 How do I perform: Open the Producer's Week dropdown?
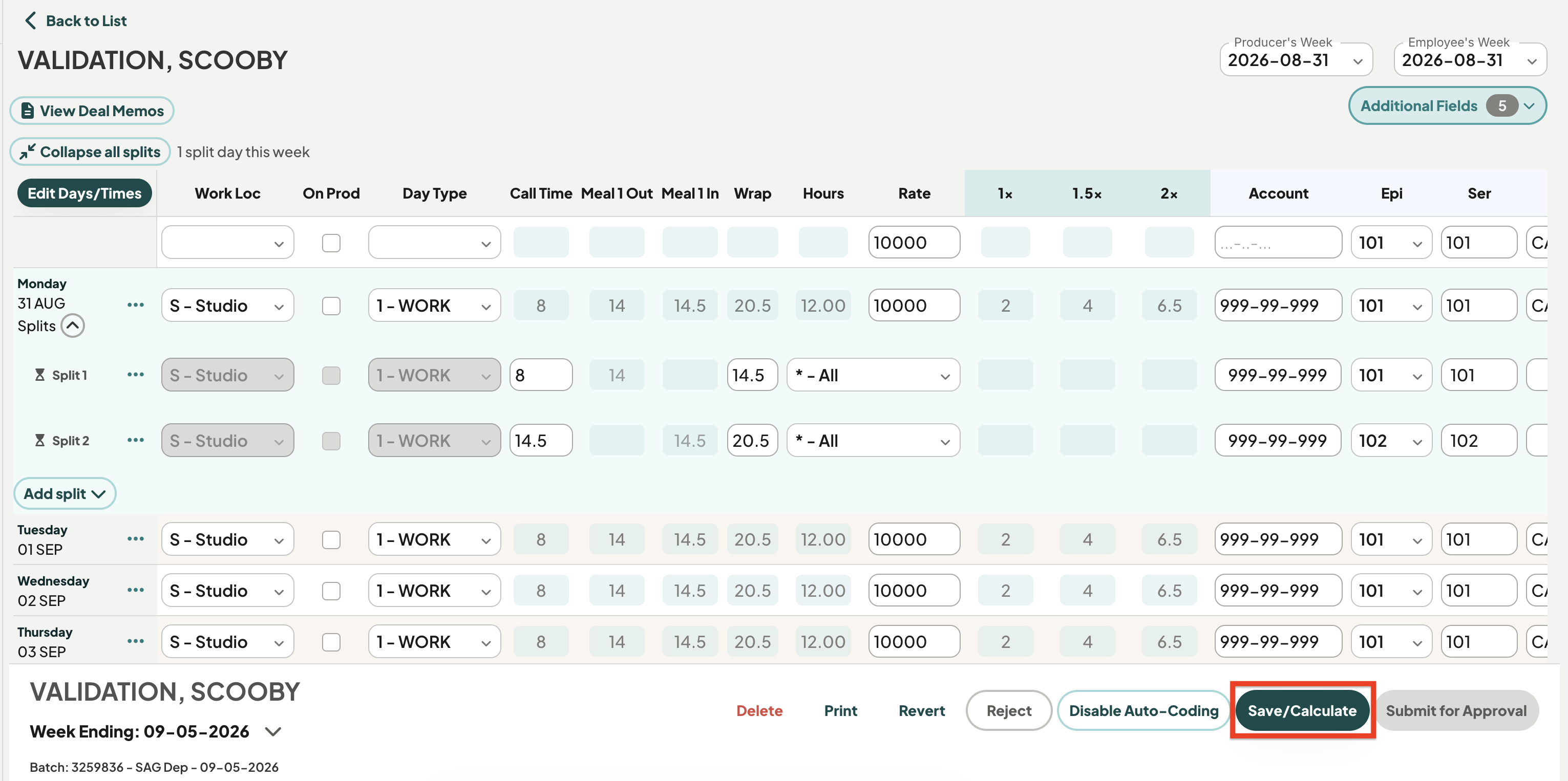[x=1296, y=59]
